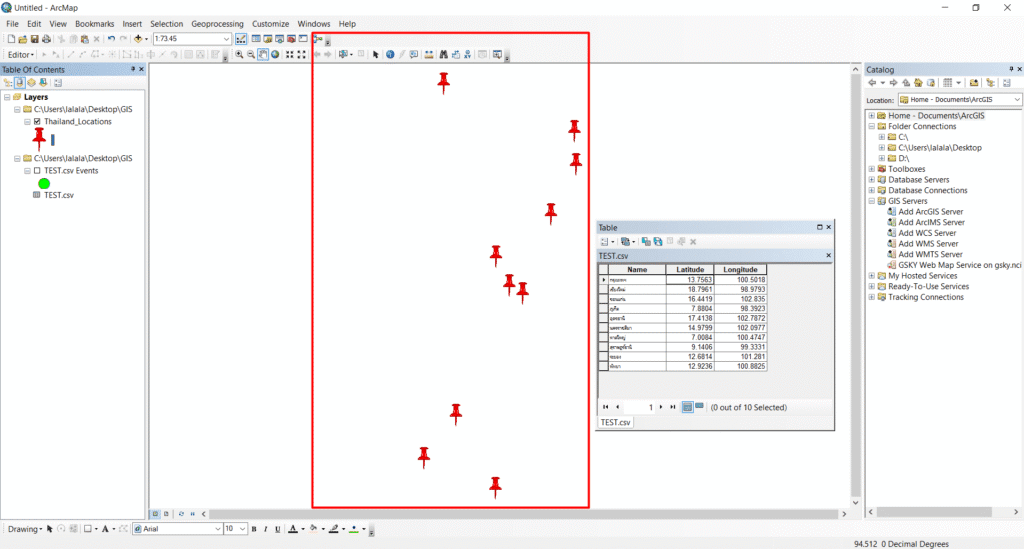Switch TOC to List By Drawing Order
Viewport: 1024px width, 549px height.
(8, 83)
